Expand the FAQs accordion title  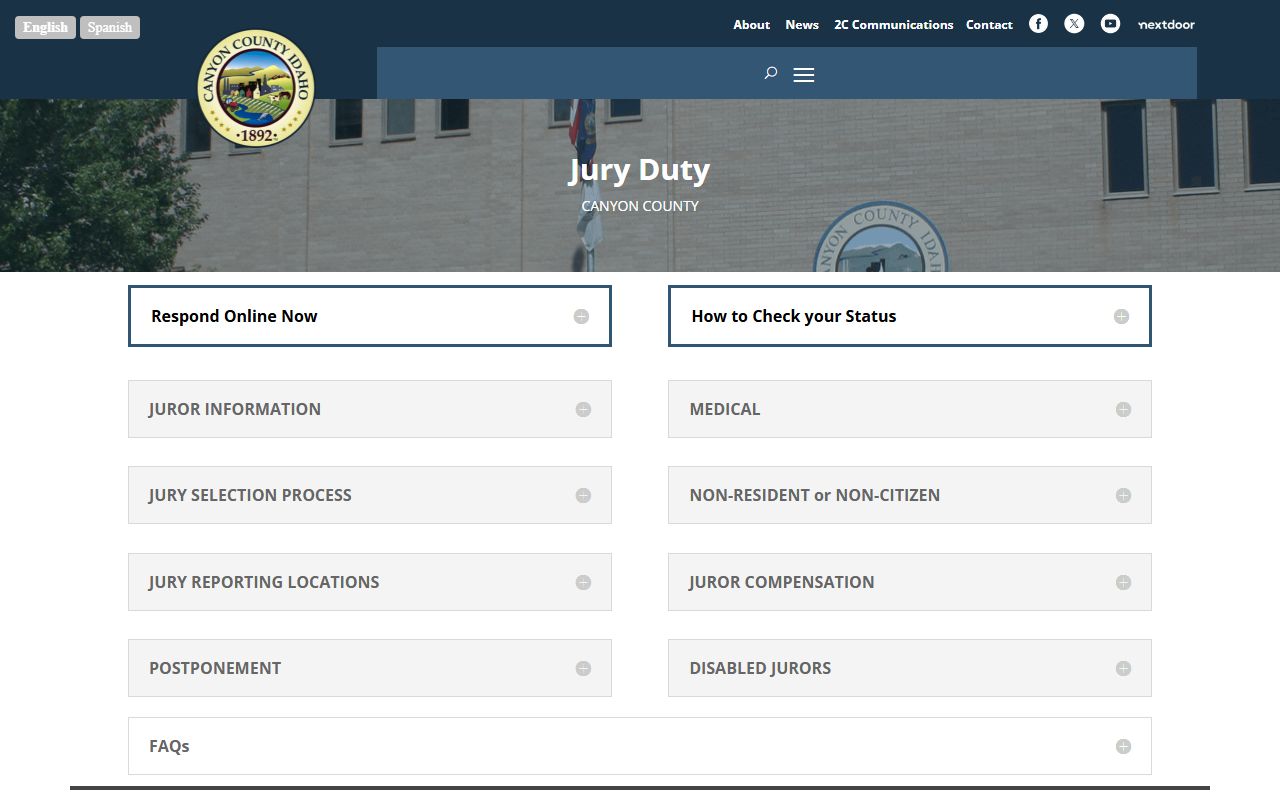169,746
